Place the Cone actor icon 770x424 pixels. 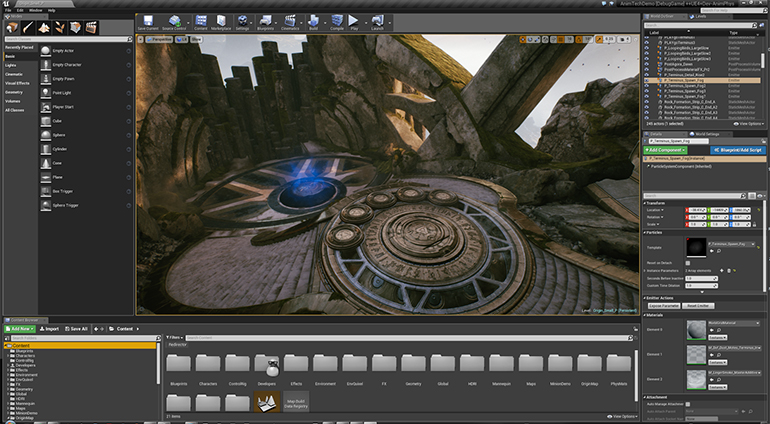click(x=46, y=163)
